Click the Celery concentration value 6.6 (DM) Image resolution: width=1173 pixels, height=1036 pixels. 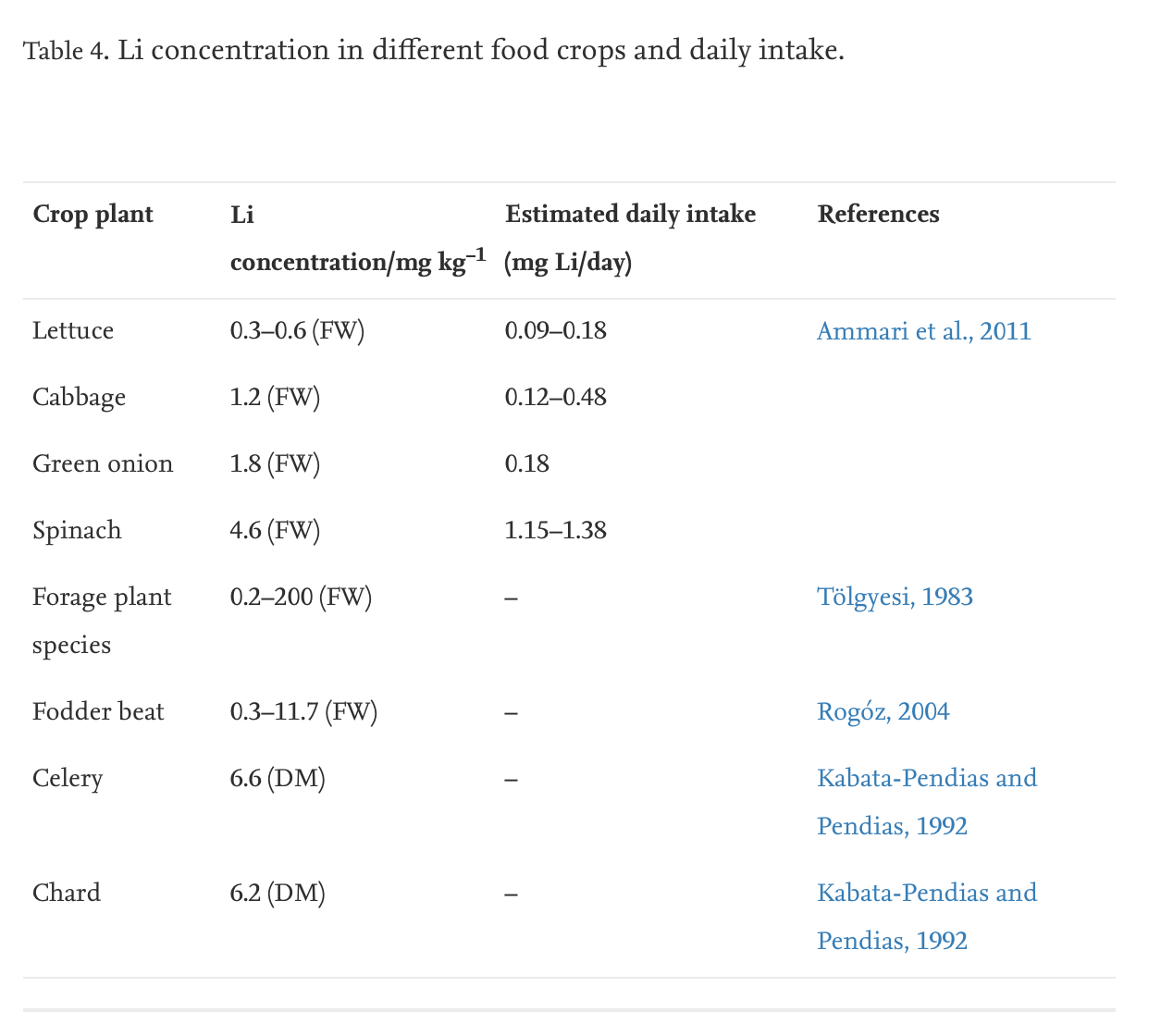point(278,778)
